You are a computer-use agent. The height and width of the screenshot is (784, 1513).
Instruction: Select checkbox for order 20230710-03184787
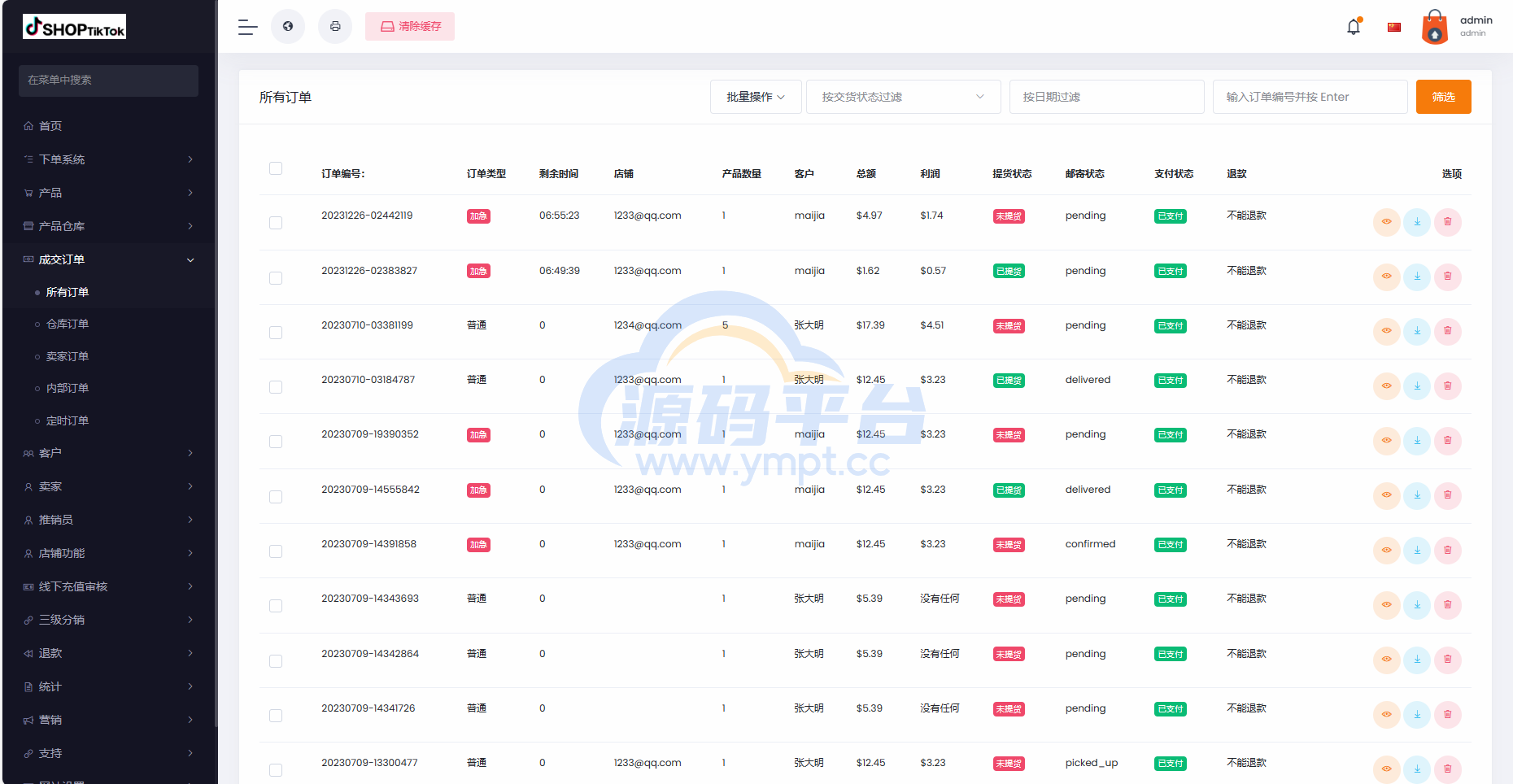click(x=276, y=387)
